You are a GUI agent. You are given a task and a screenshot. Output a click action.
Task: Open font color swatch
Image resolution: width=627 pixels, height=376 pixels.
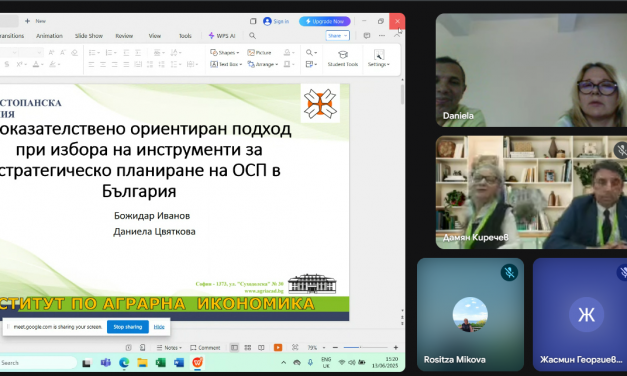coord(38,64)
